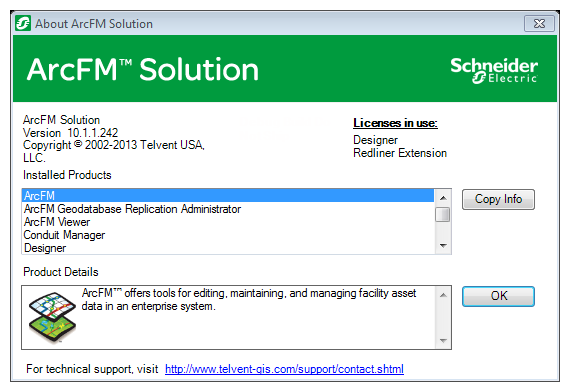Click the Schneider Electric logo
Viewport: 570px width, 392px height.
(x=494, y=71)
